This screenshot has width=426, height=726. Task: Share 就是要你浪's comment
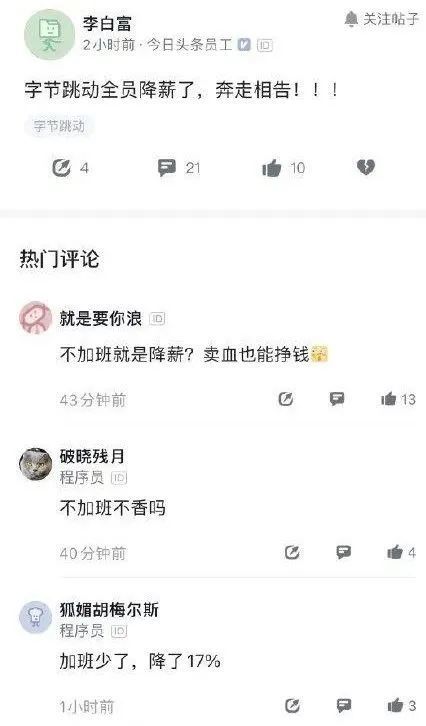(286, 399)
